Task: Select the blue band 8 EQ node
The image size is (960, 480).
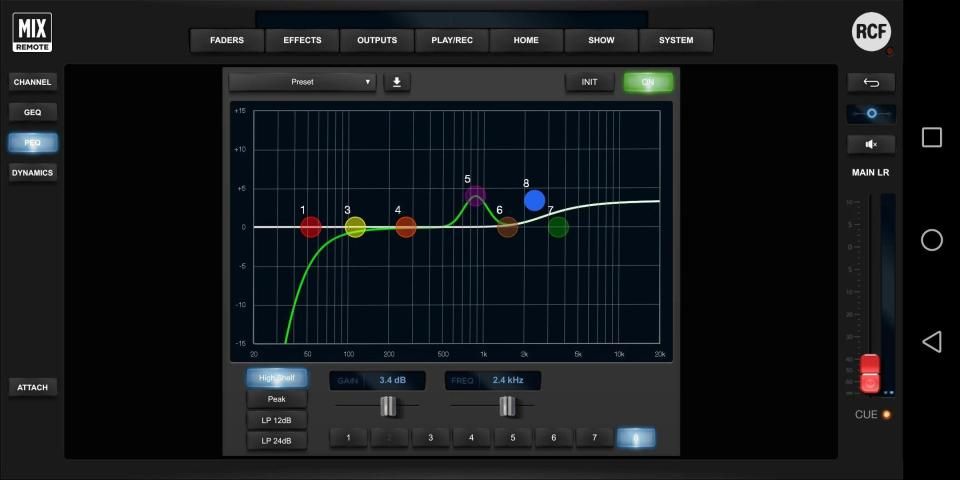Action: pos(534,201)
